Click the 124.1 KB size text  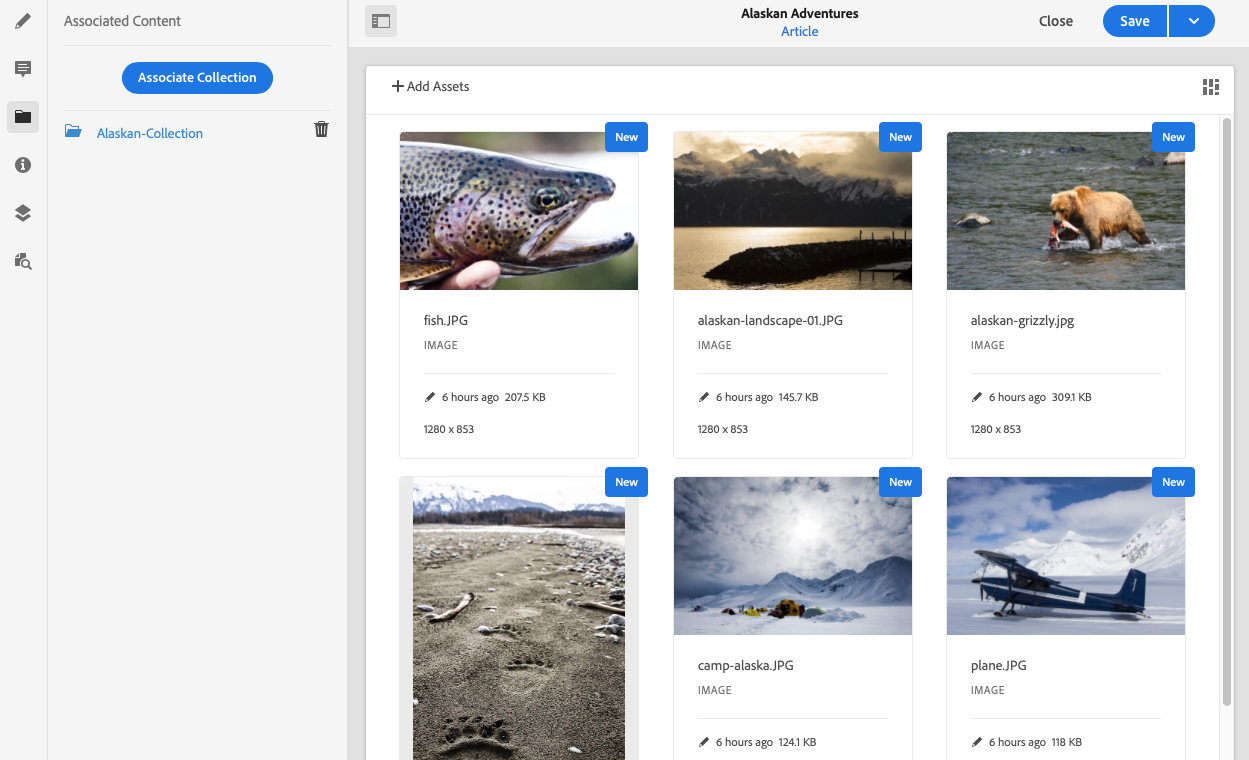(797, 742)
